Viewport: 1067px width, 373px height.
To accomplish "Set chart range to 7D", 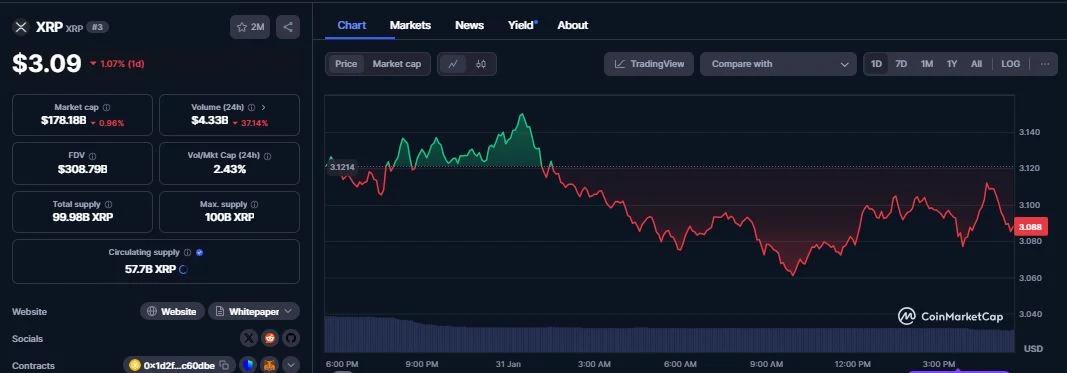I will tap(901, 64).
